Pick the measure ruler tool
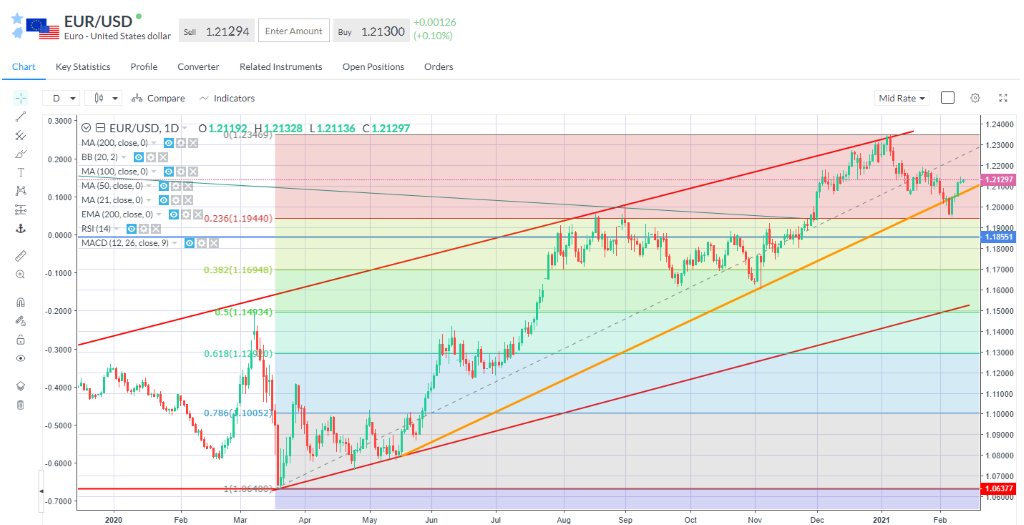Image resolution: width=1024 pixels, height=525 pixels. (x=20, y=255)
